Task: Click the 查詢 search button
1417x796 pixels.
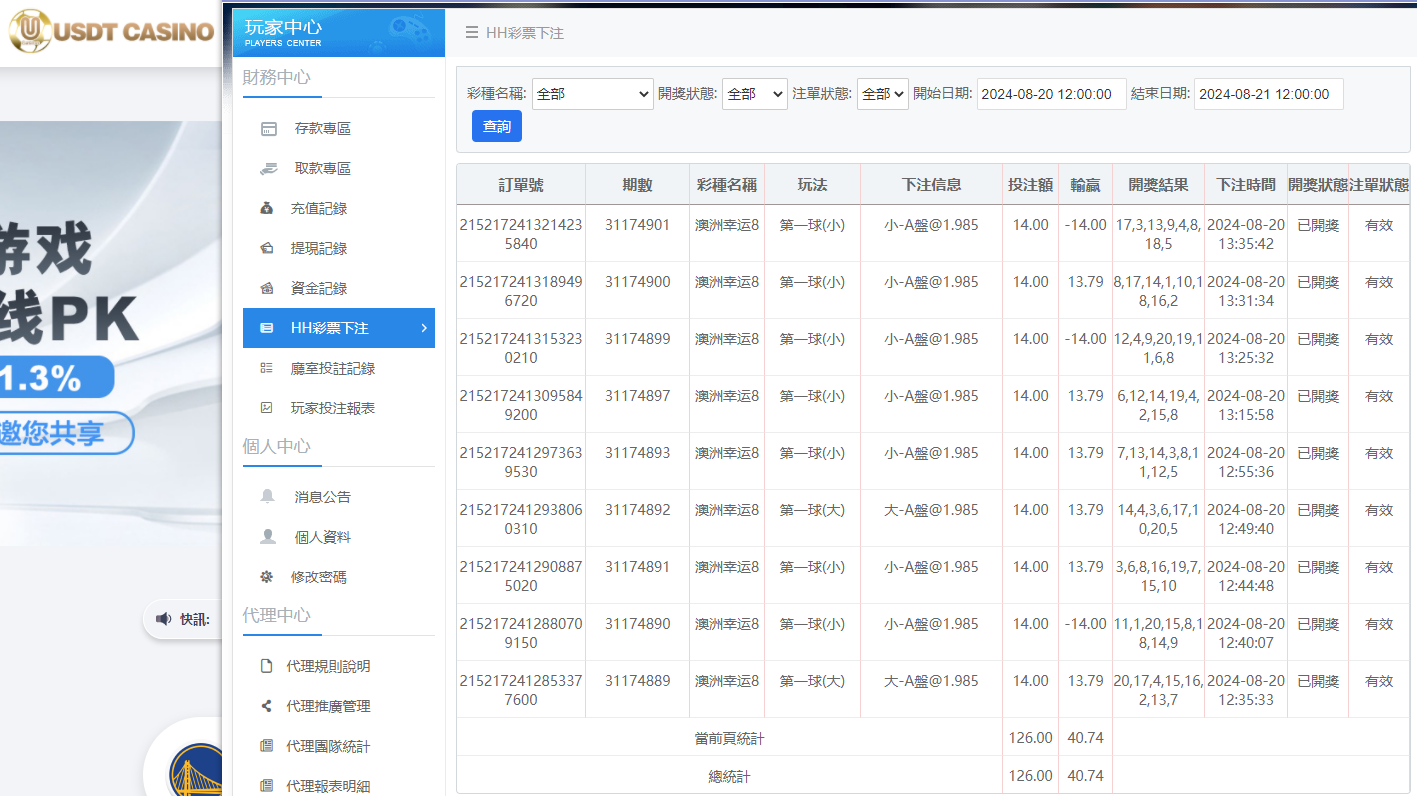Action: [x=496, y=125]
